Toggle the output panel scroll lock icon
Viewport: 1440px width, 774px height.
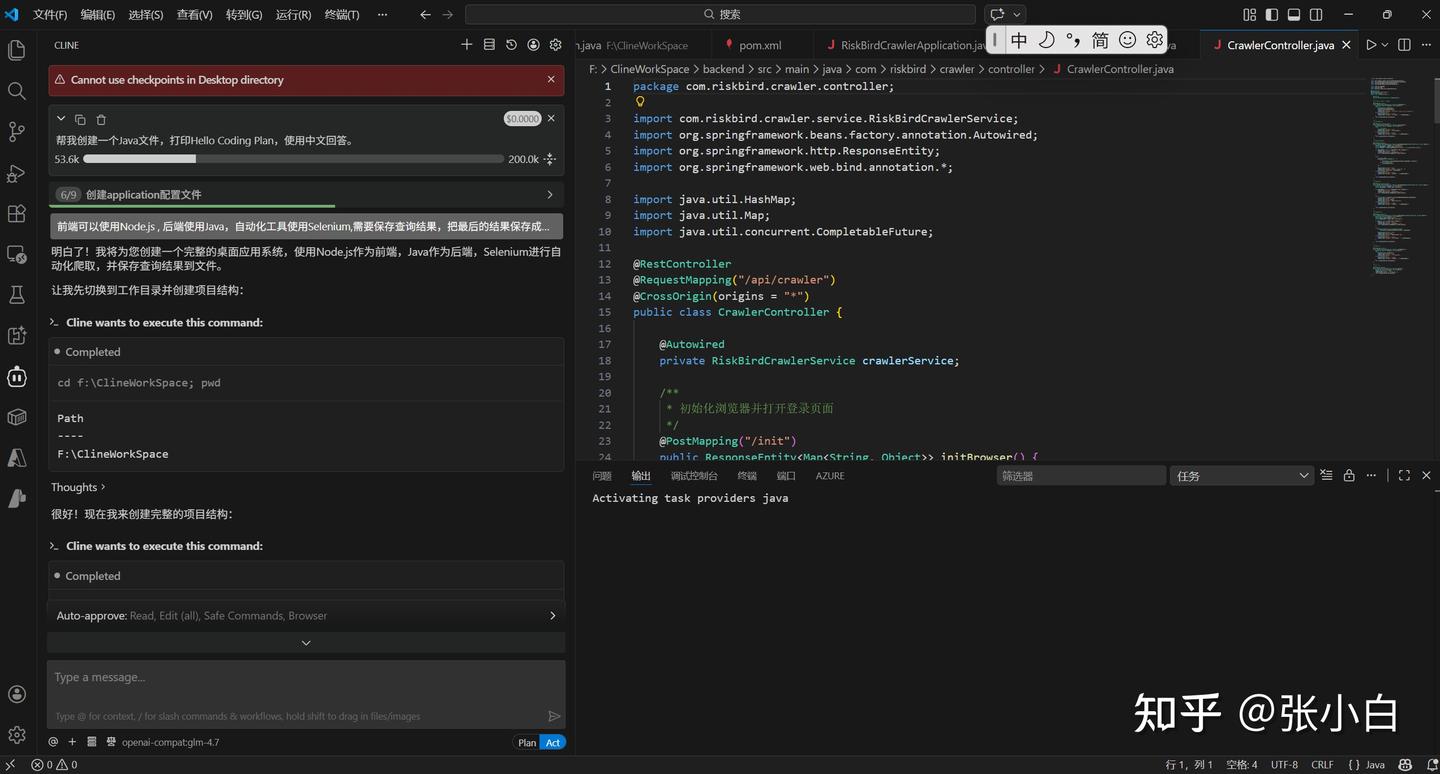(1349, 476)
